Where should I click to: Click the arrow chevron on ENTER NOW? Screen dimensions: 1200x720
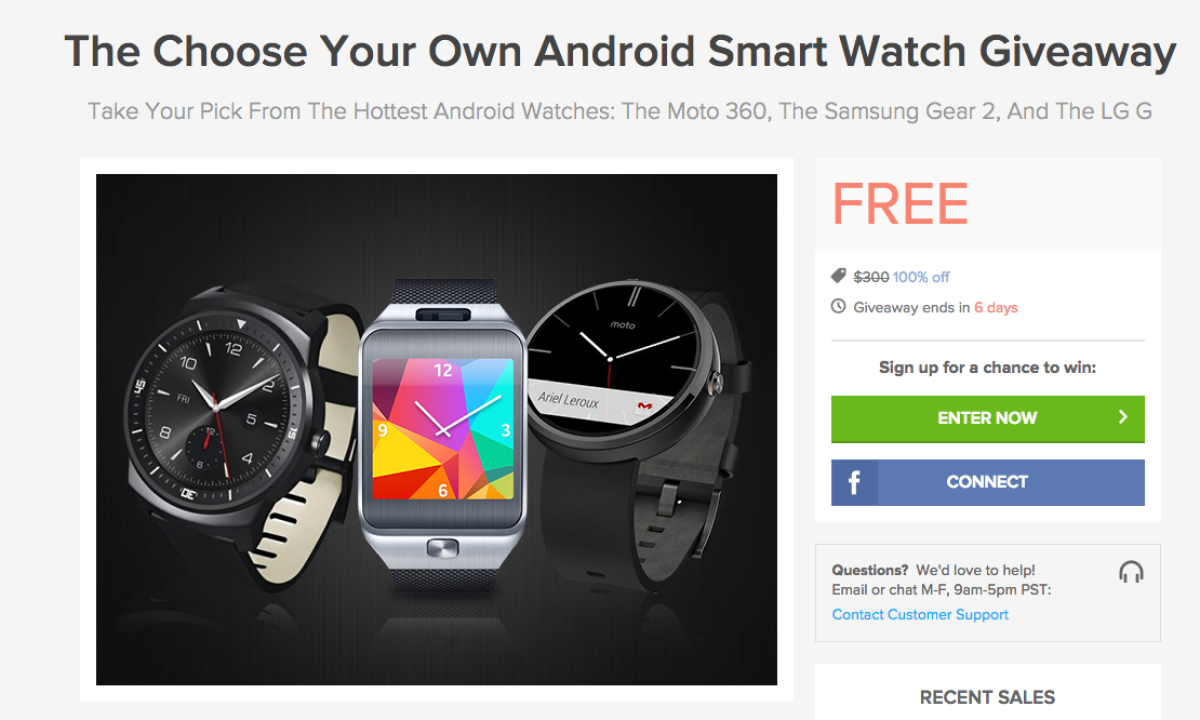tap(1123, 417)
